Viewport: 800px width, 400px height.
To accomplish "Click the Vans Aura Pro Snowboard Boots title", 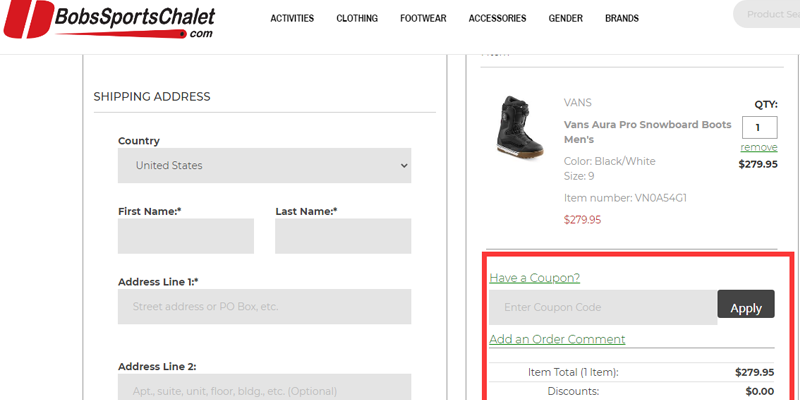I will pos(647,132).
